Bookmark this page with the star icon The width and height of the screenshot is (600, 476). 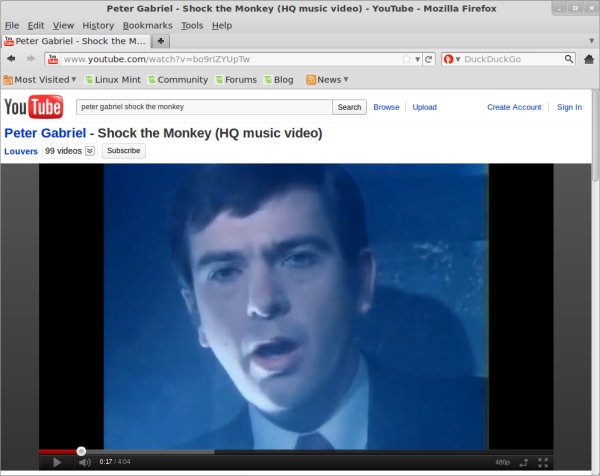404,59
